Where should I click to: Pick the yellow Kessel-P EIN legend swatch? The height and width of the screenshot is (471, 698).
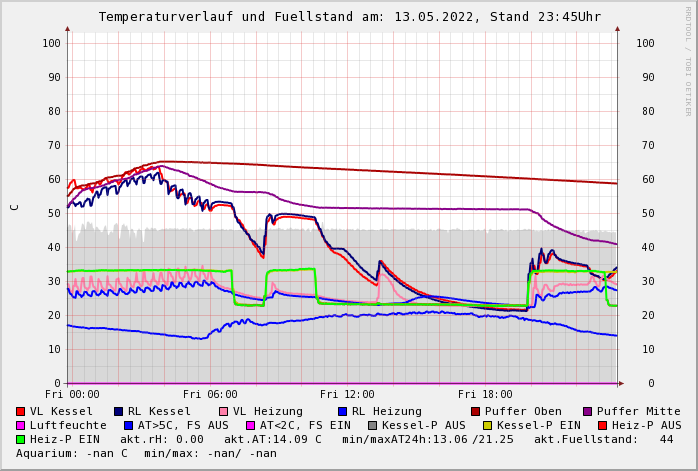pos(502,425)
